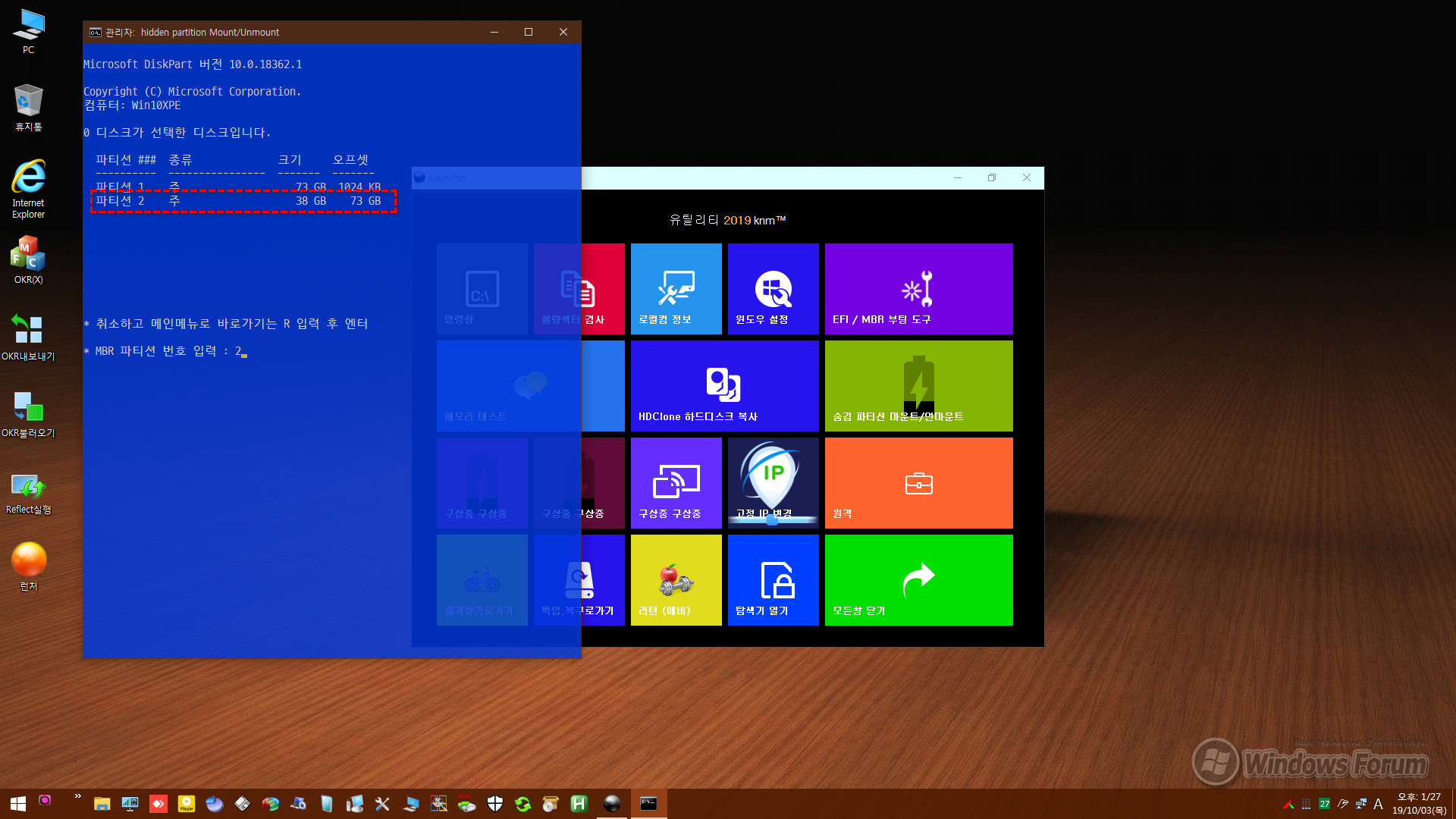This screenshot has width=1456, height=819.
Task: Open the 탐색기 열기 tile
Action: coord(773,580)
